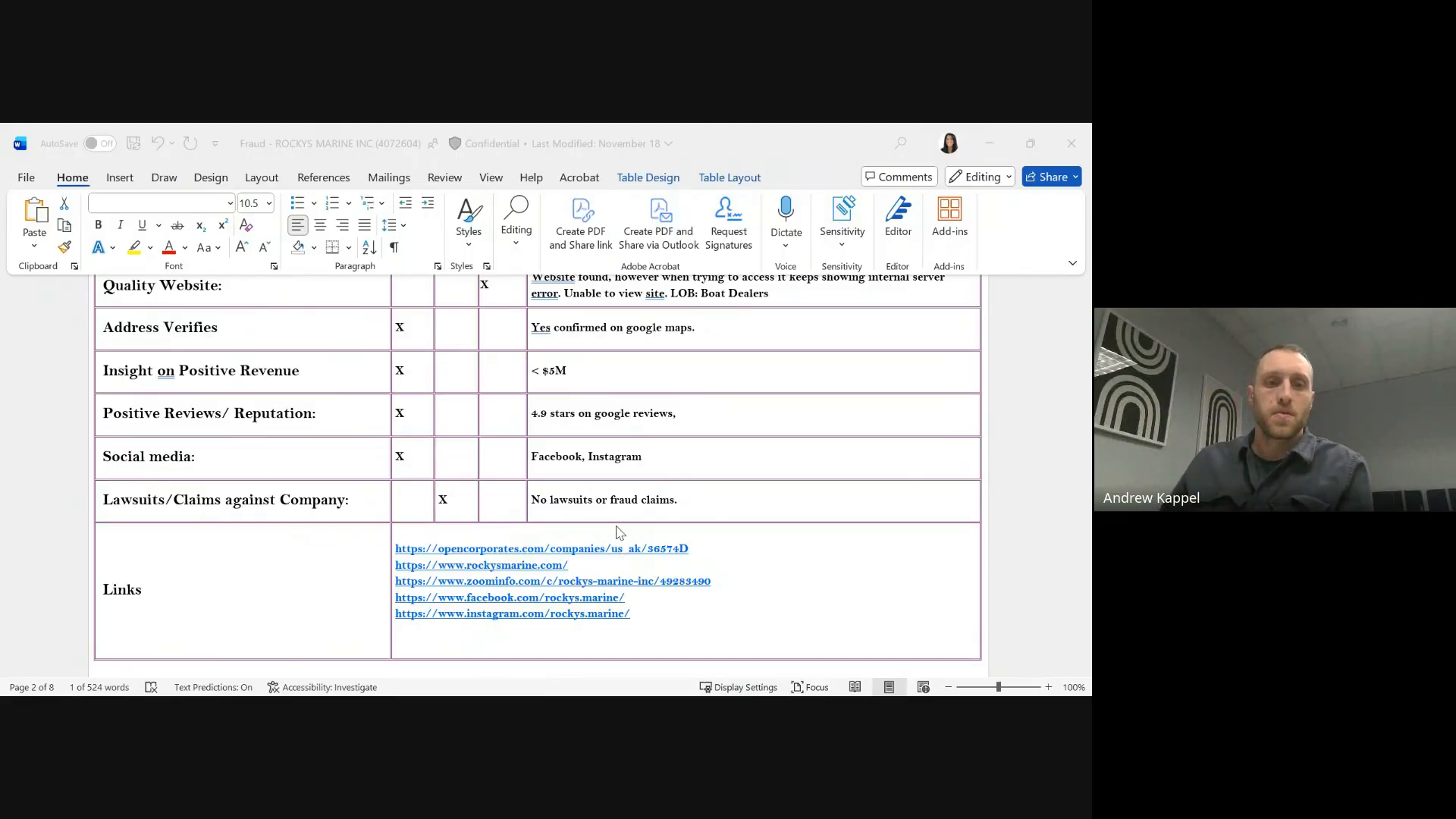The width and height of the screenshot is (1456, 819).
Task: Toggle Italic formatting
Action: [x=120, y=225]
